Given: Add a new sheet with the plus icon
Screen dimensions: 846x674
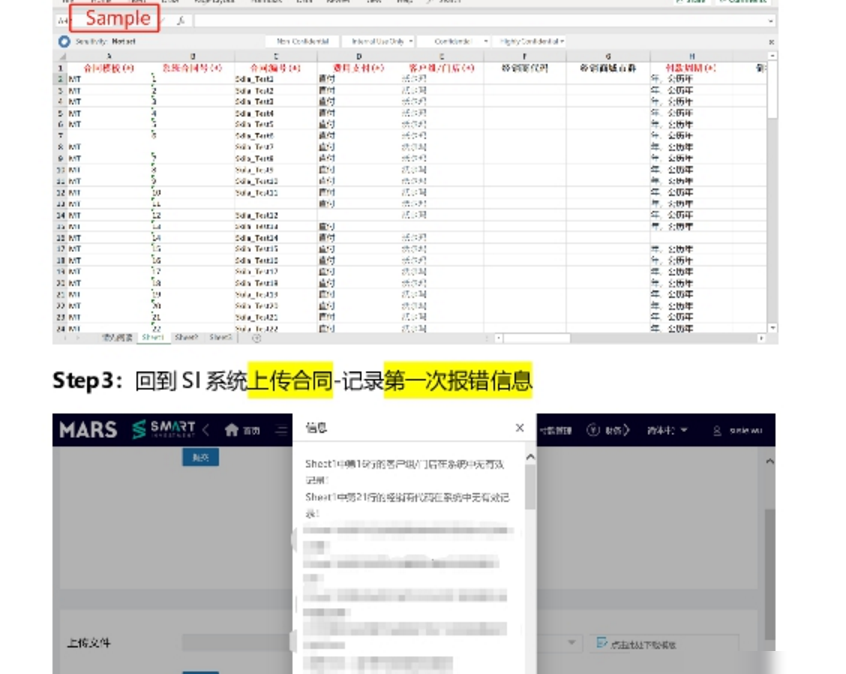Looking at the screenshot, I should (x=257, y=338).
